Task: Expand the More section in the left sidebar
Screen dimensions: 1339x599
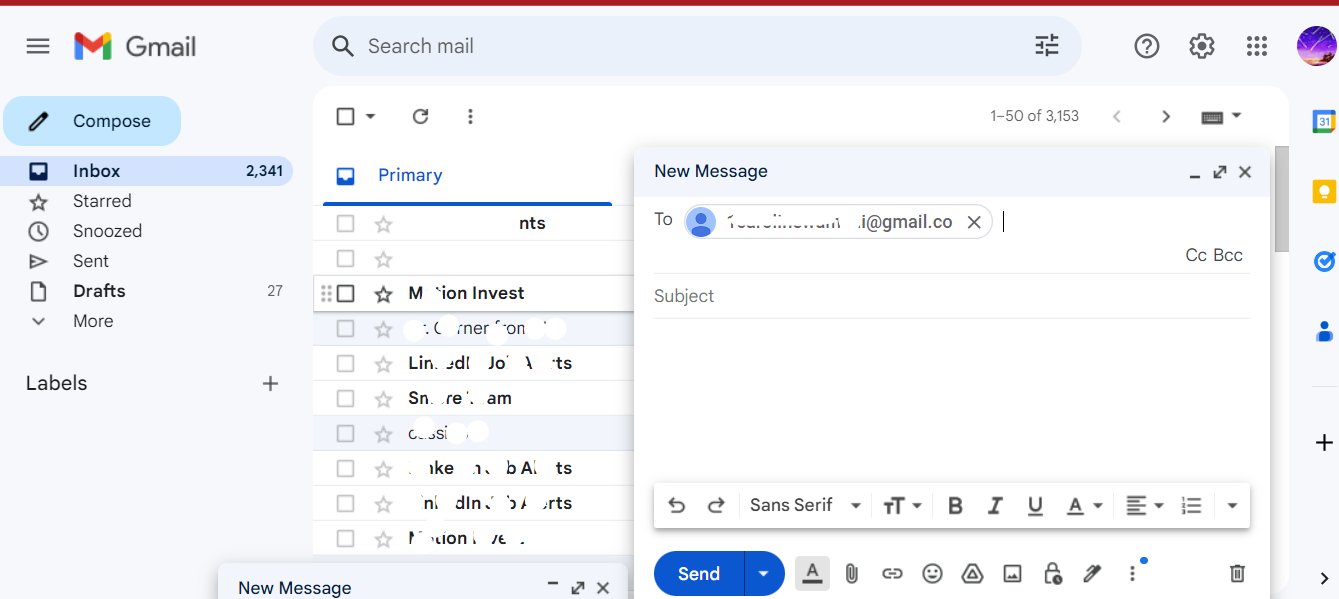Action: tap(93, 321)
